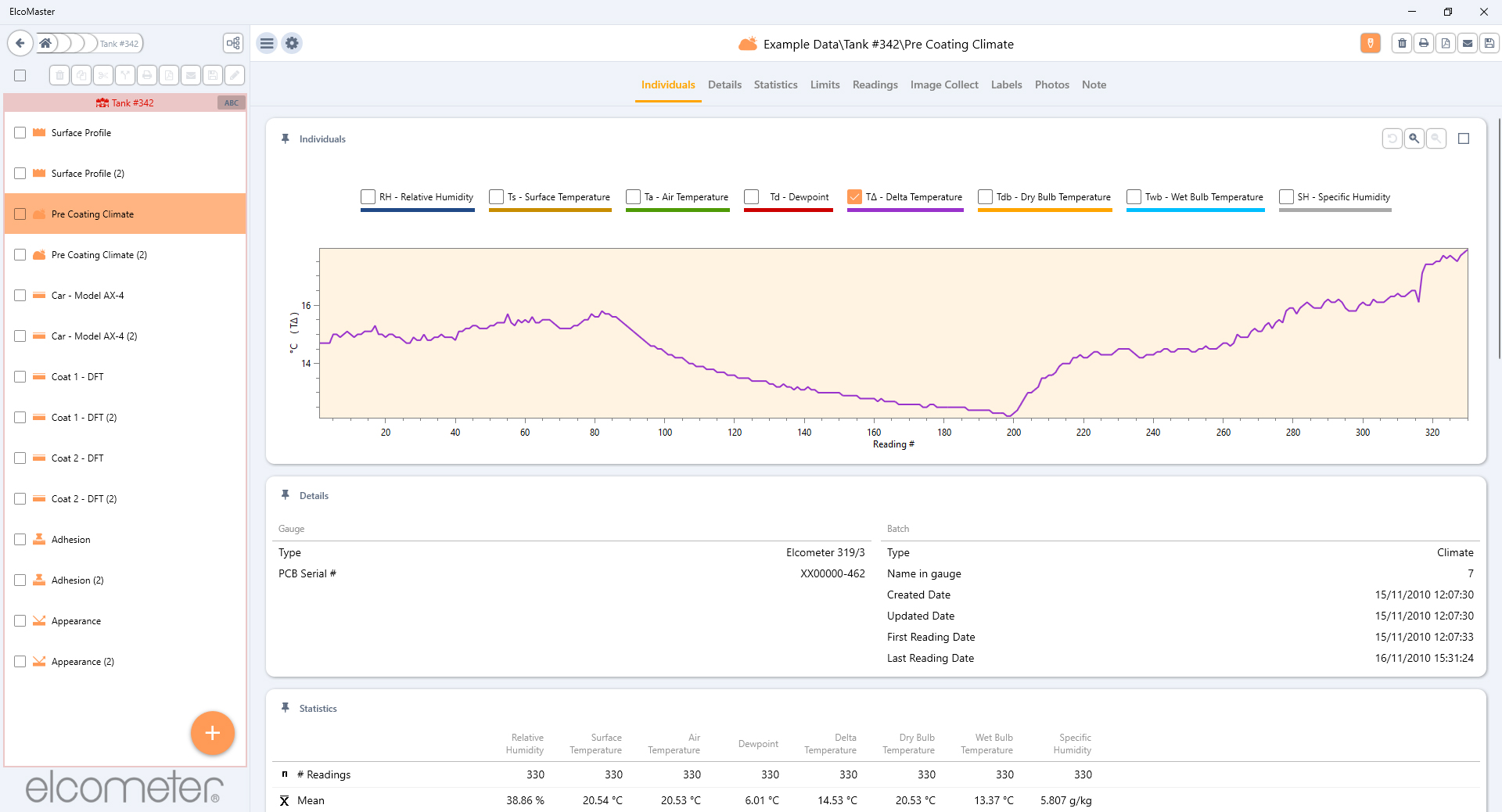Export batch to PDF from top-right toolbar

[1446, 44]
